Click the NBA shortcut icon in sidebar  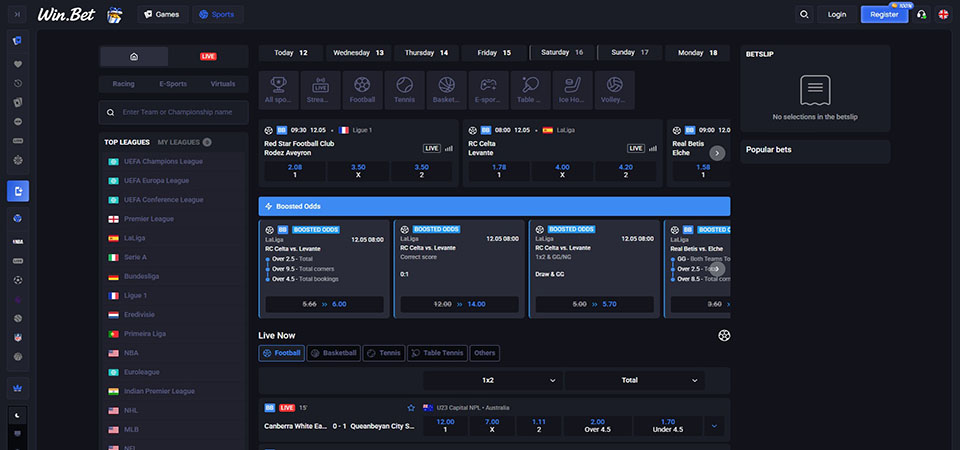click(x=18, y=242)
